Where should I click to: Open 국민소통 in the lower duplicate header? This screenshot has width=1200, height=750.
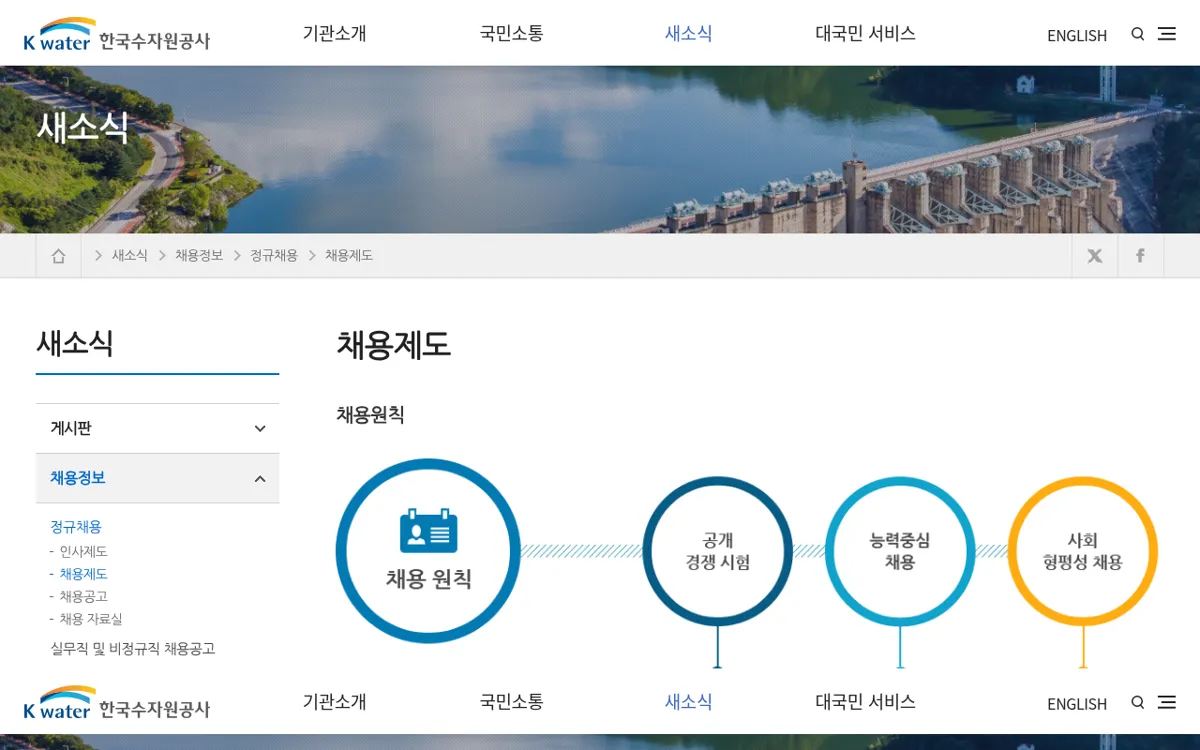(x=512, y=702)
